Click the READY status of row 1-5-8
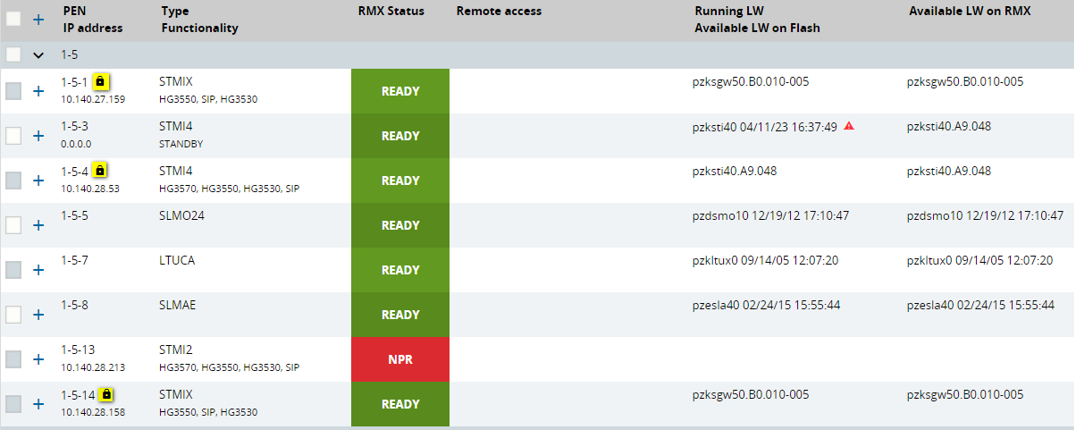Screen dimensions: 1074x430 click(400, 314)
